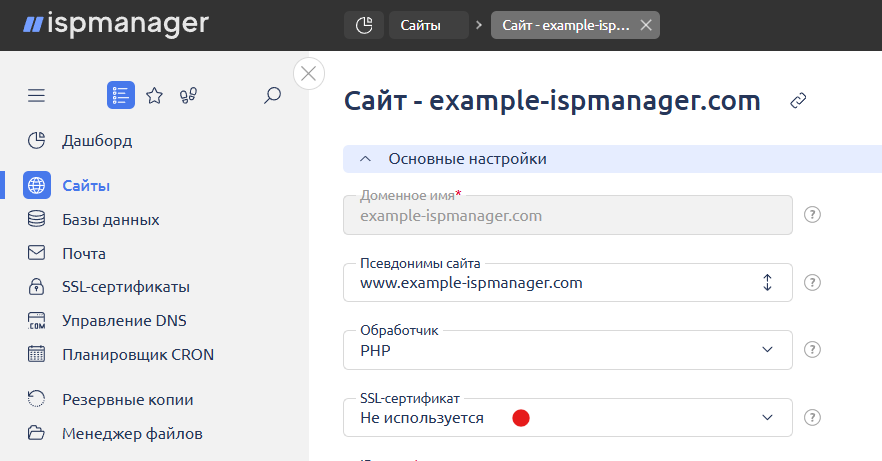Click the Менеджер файлов folder icon
The height and width of the screenshot is (461, 882).
[37, 433]
